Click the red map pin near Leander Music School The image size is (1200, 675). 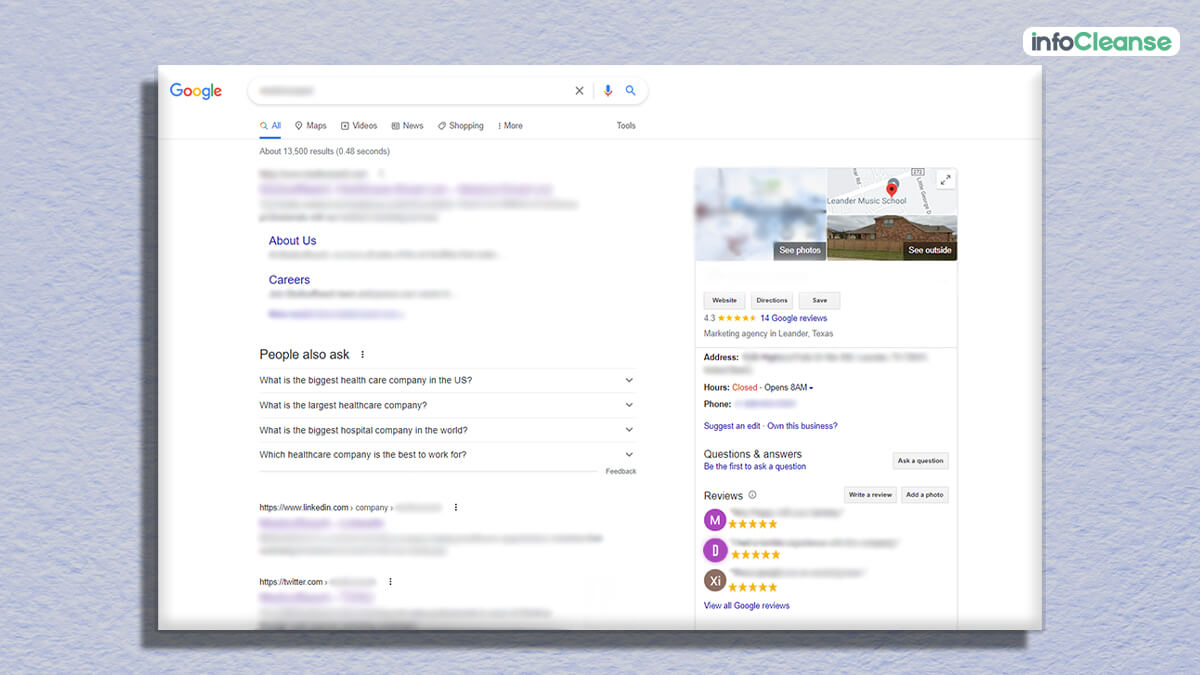click(893, 188)
